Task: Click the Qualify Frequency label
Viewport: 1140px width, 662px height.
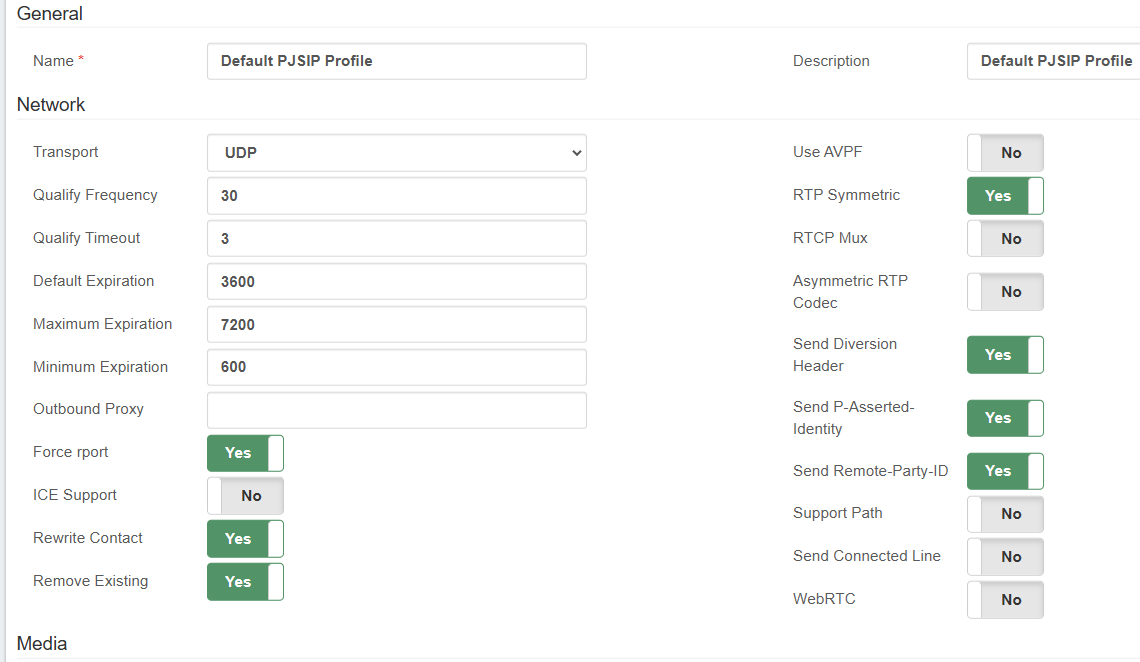Action: [x=95, y=195]
